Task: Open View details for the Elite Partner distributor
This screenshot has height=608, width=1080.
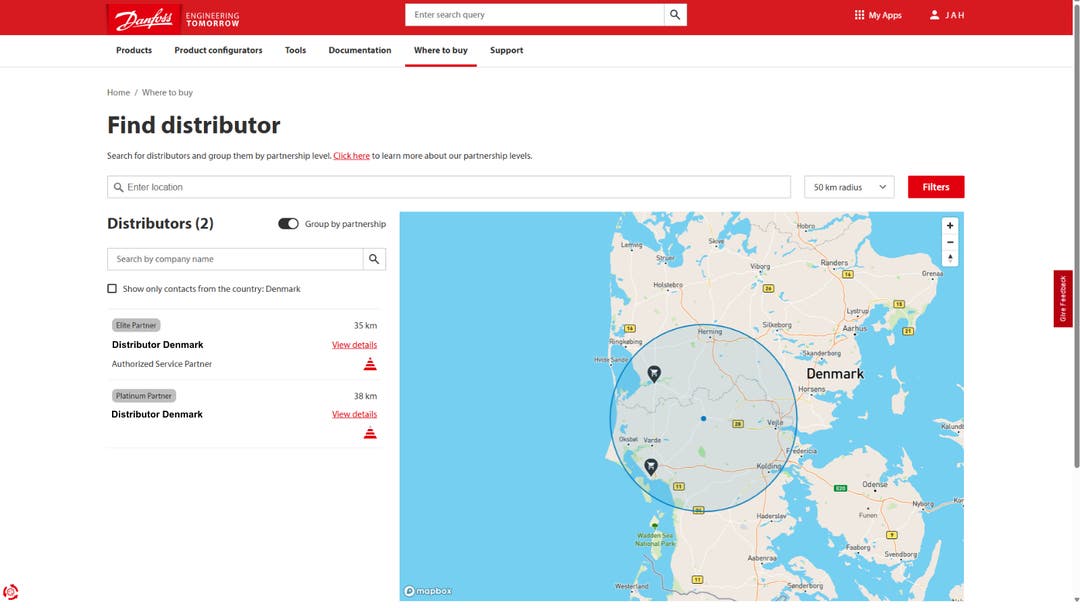Action: [354, 344]
